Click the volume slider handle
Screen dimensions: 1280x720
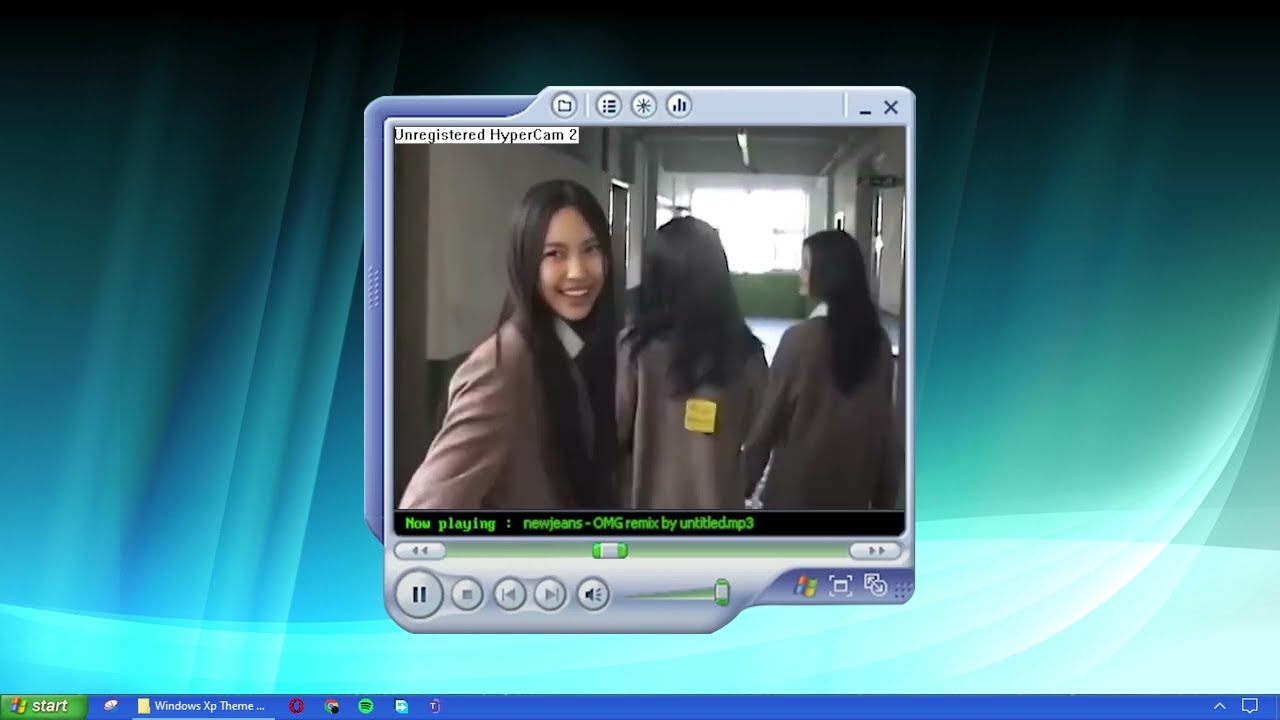[722, 593]
